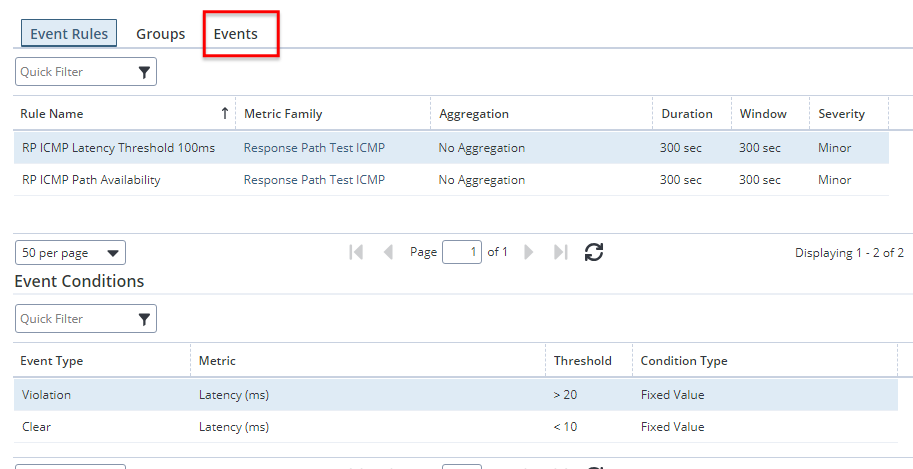Refresh the Event Rules table

point(594,252)
